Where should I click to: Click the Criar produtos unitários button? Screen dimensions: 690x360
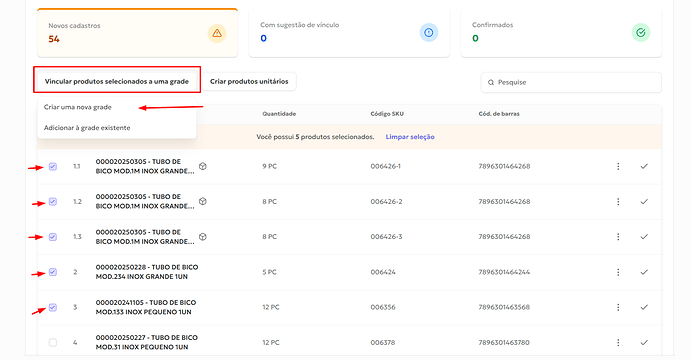[249, 81]
